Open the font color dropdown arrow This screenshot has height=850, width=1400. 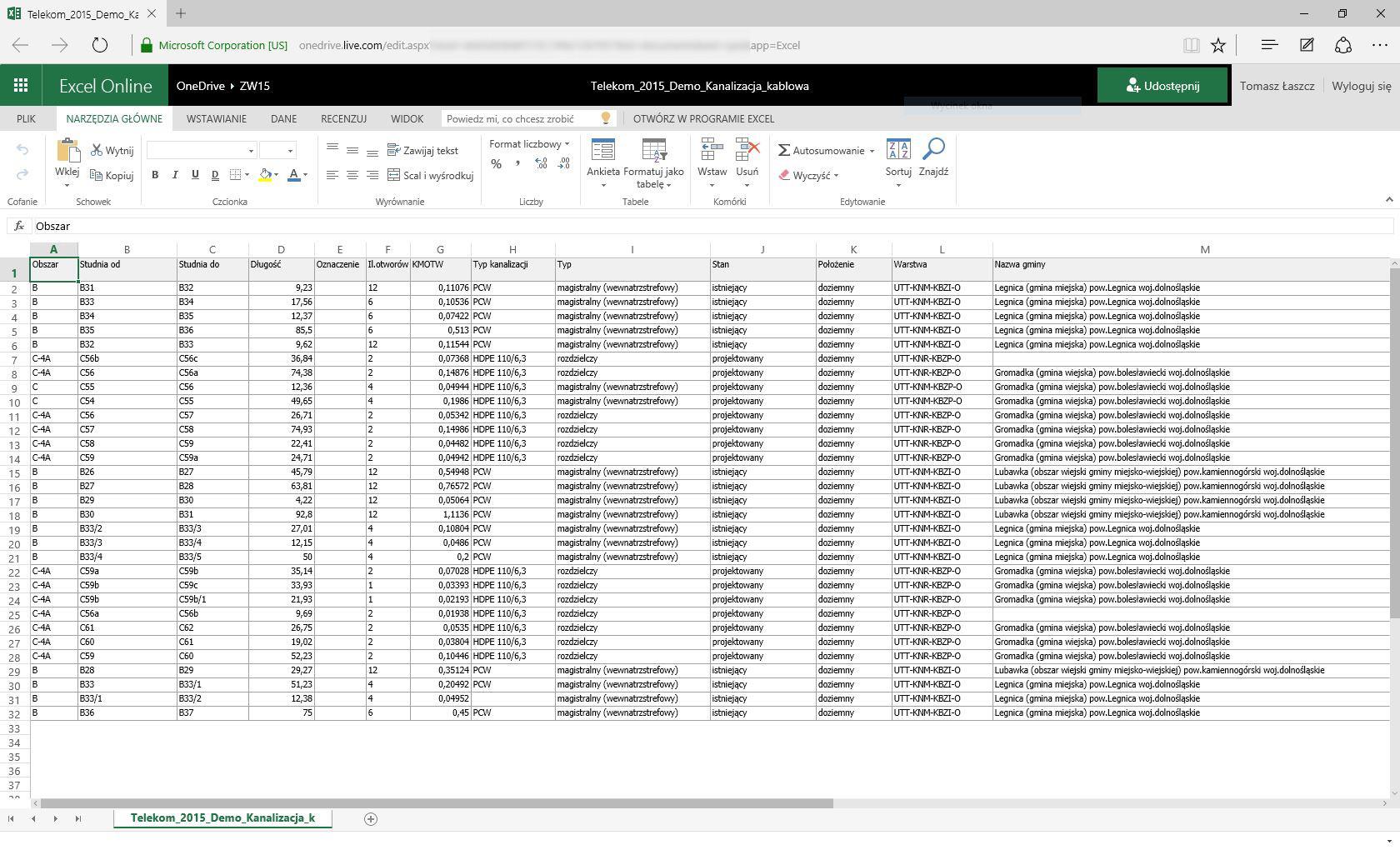306,175
